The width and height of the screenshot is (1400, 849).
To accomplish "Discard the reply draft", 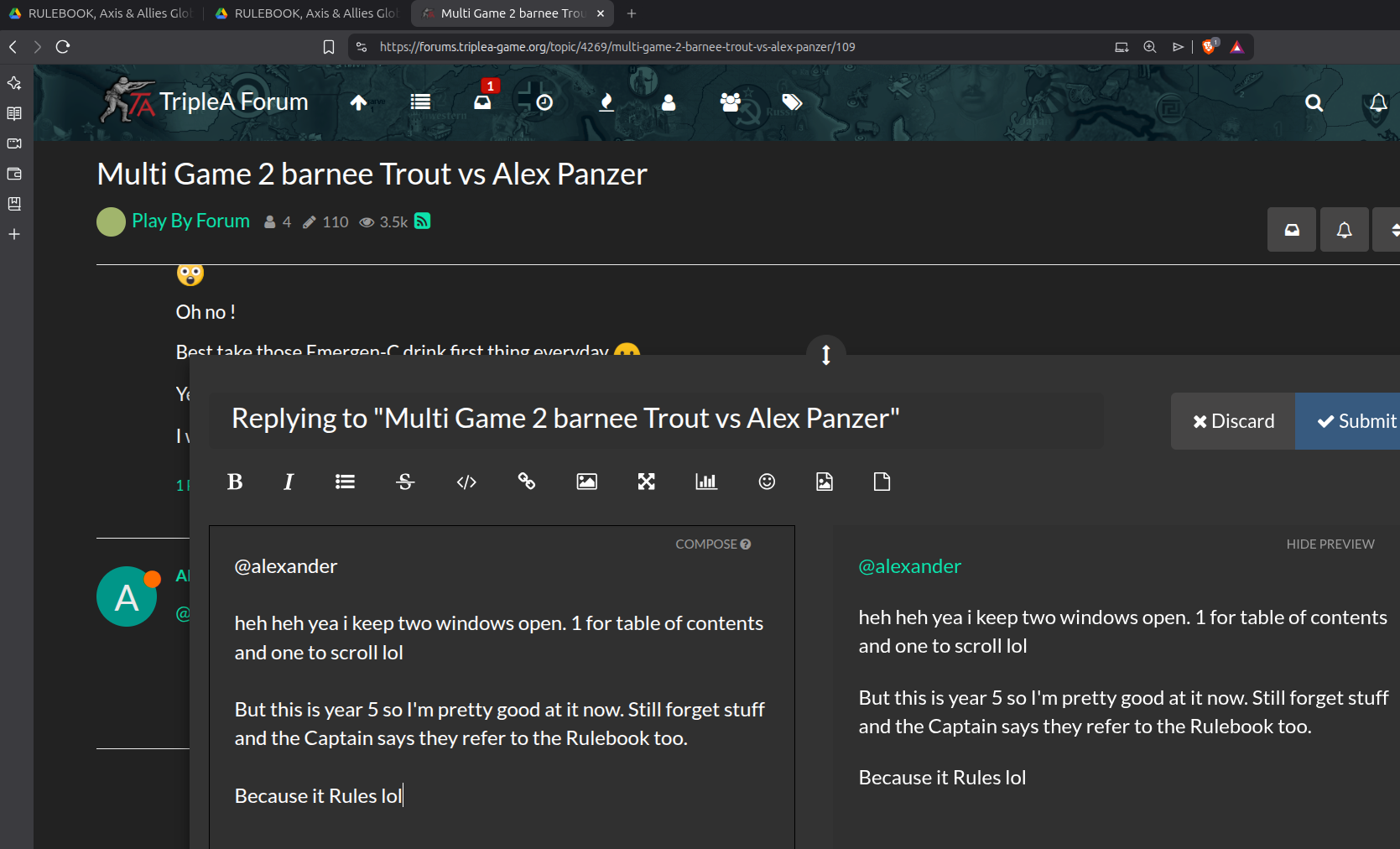I will click(1232, 420).
